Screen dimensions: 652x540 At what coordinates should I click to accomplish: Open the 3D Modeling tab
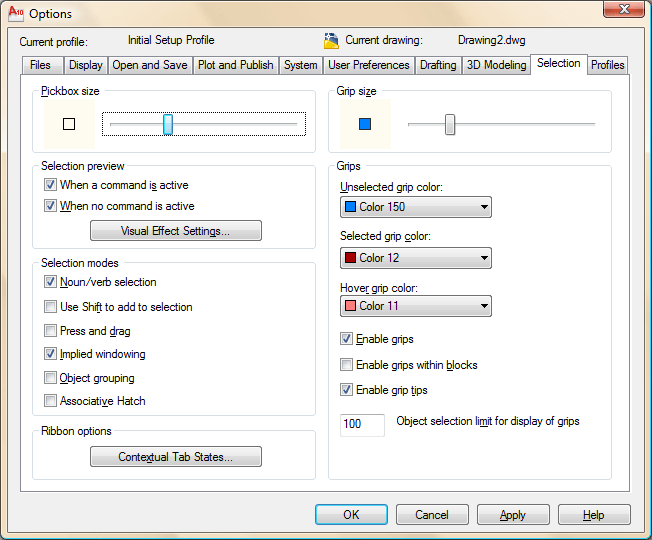coord(496,65)
